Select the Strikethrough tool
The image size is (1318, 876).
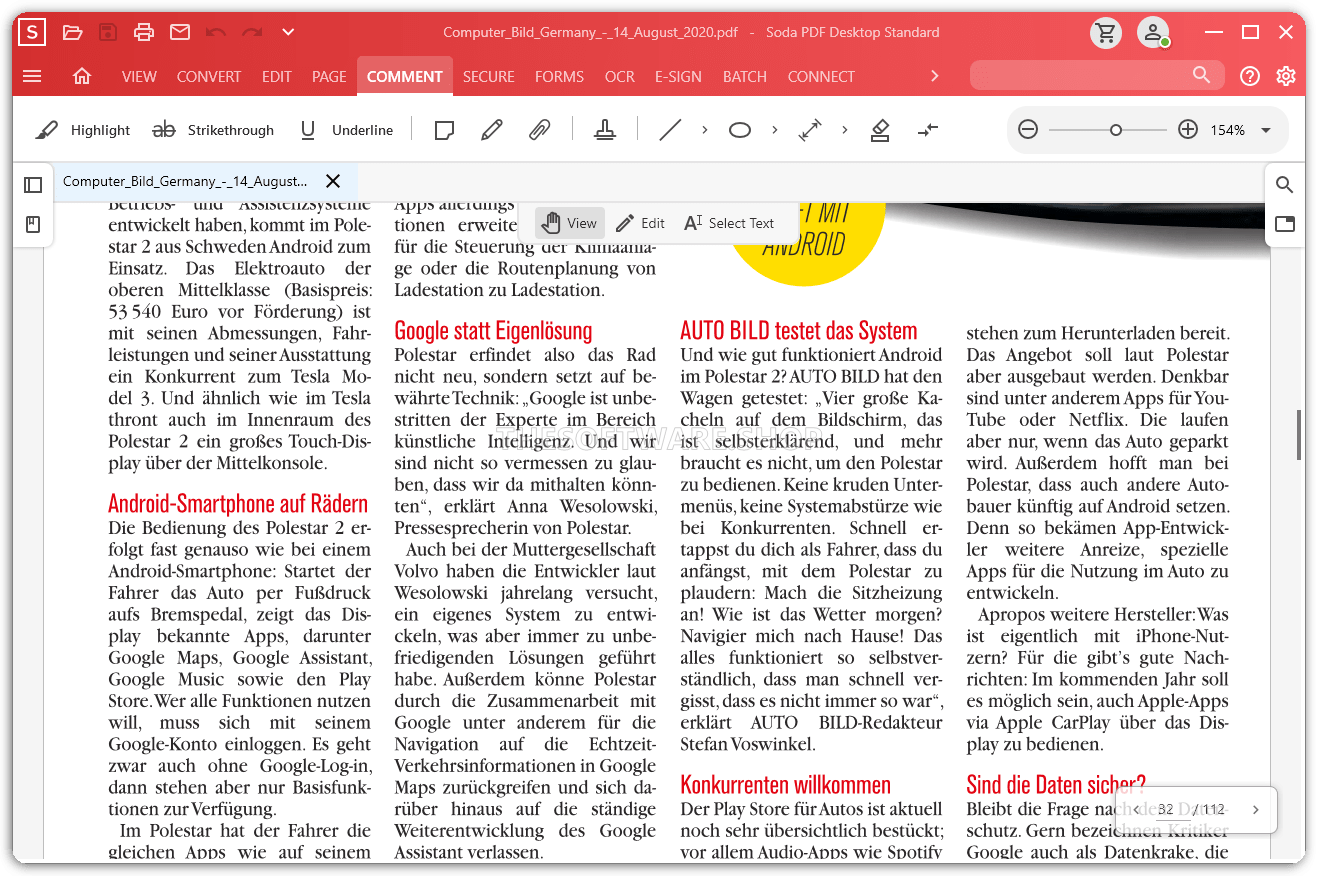click(x=212, y=130)
